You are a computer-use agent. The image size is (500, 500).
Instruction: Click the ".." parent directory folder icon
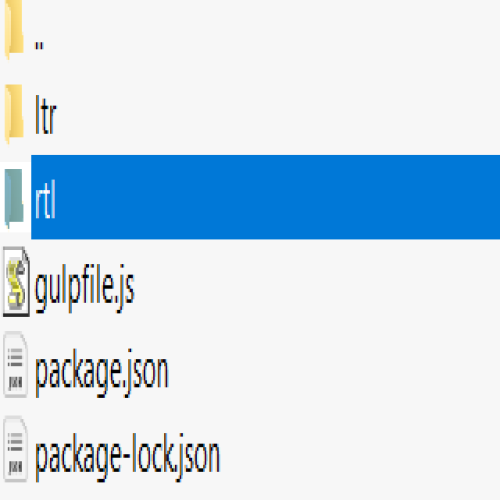coord(14,28)
